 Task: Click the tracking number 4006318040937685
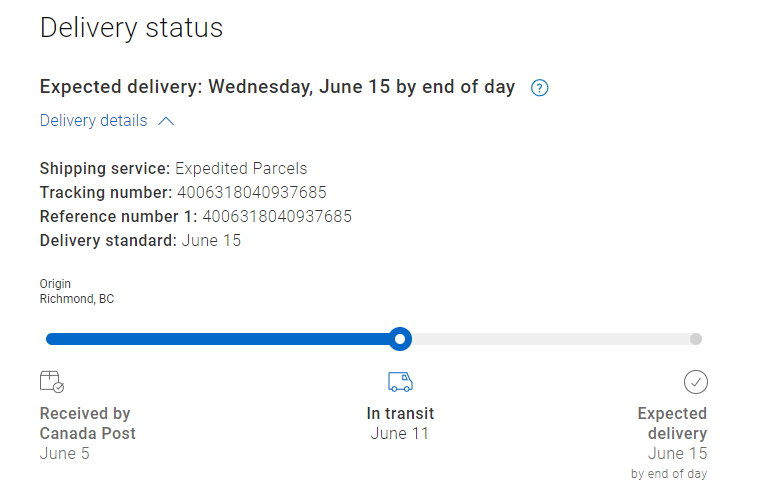[x=252, y=192]
